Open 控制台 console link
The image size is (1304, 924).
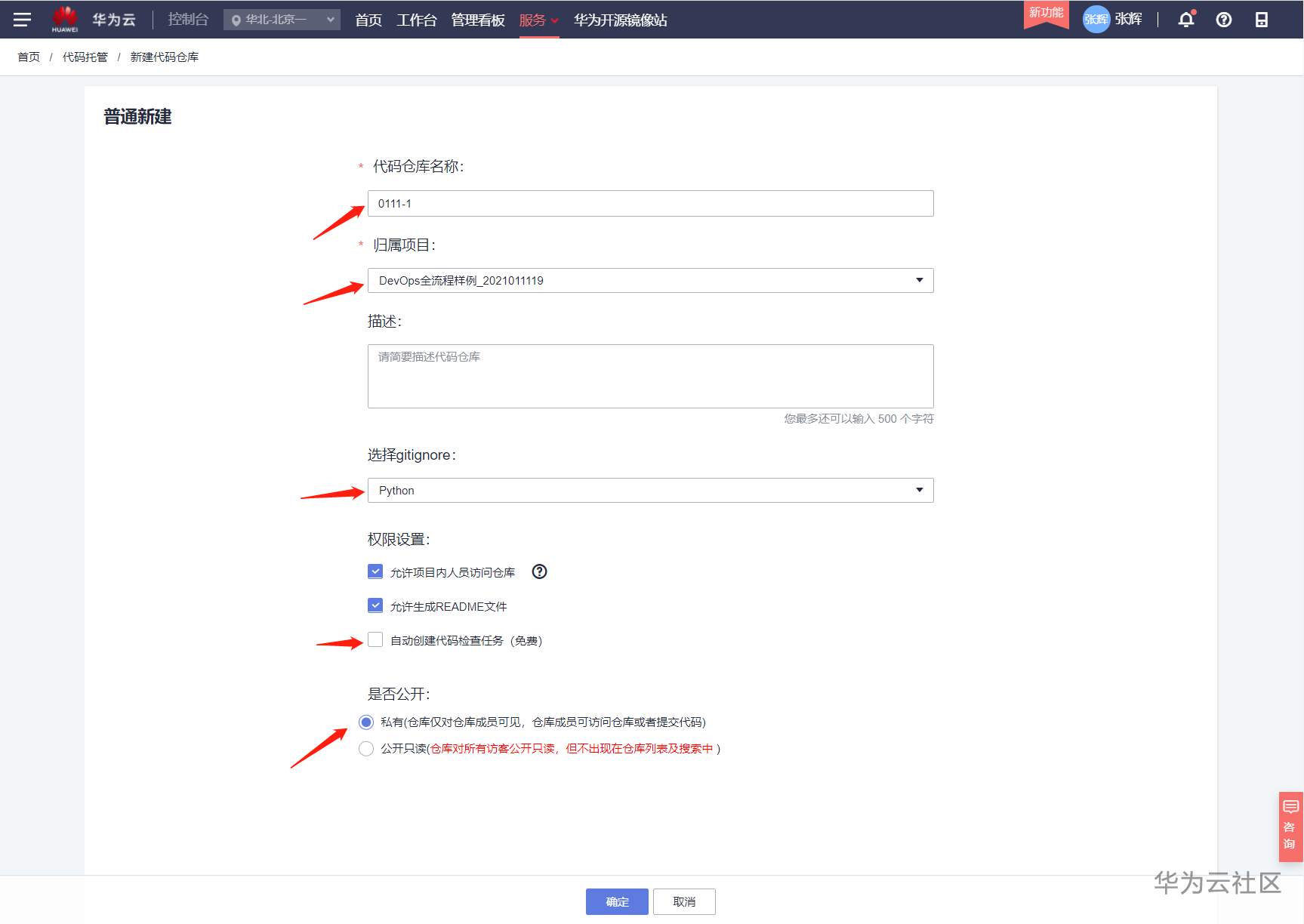click(188, 20)
